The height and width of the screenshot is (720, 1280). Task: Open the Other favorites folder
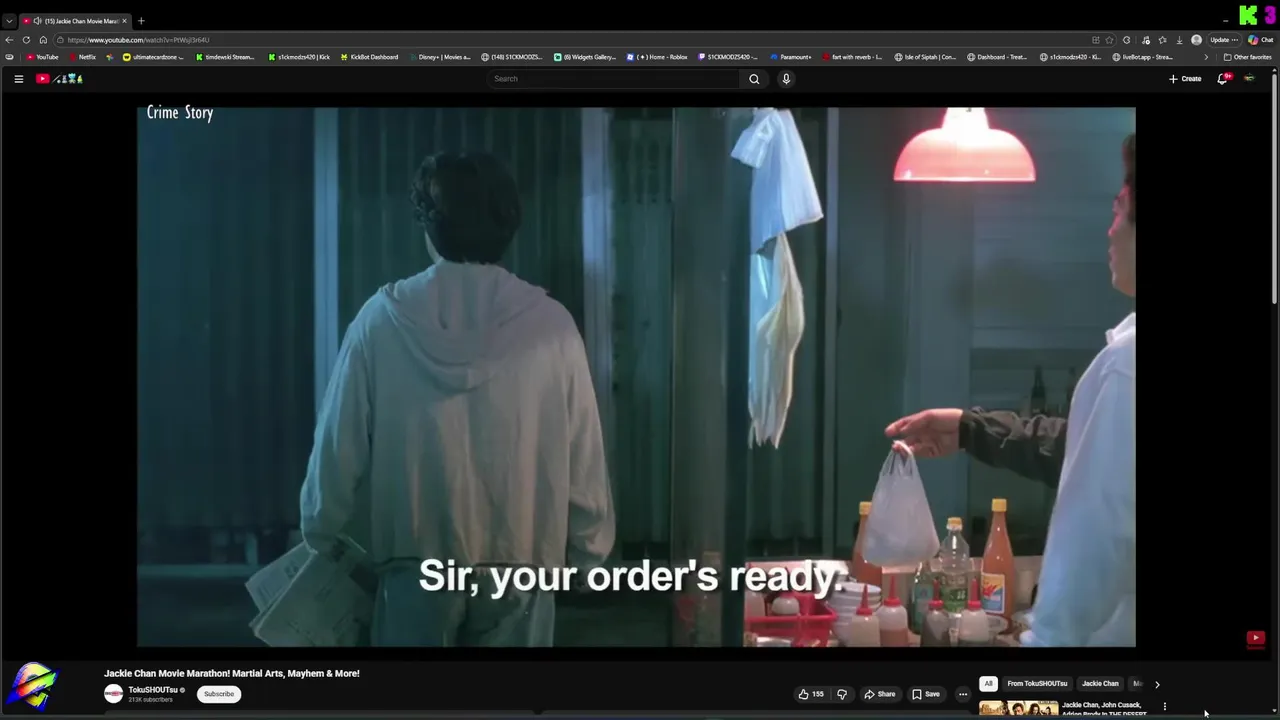1248,57
